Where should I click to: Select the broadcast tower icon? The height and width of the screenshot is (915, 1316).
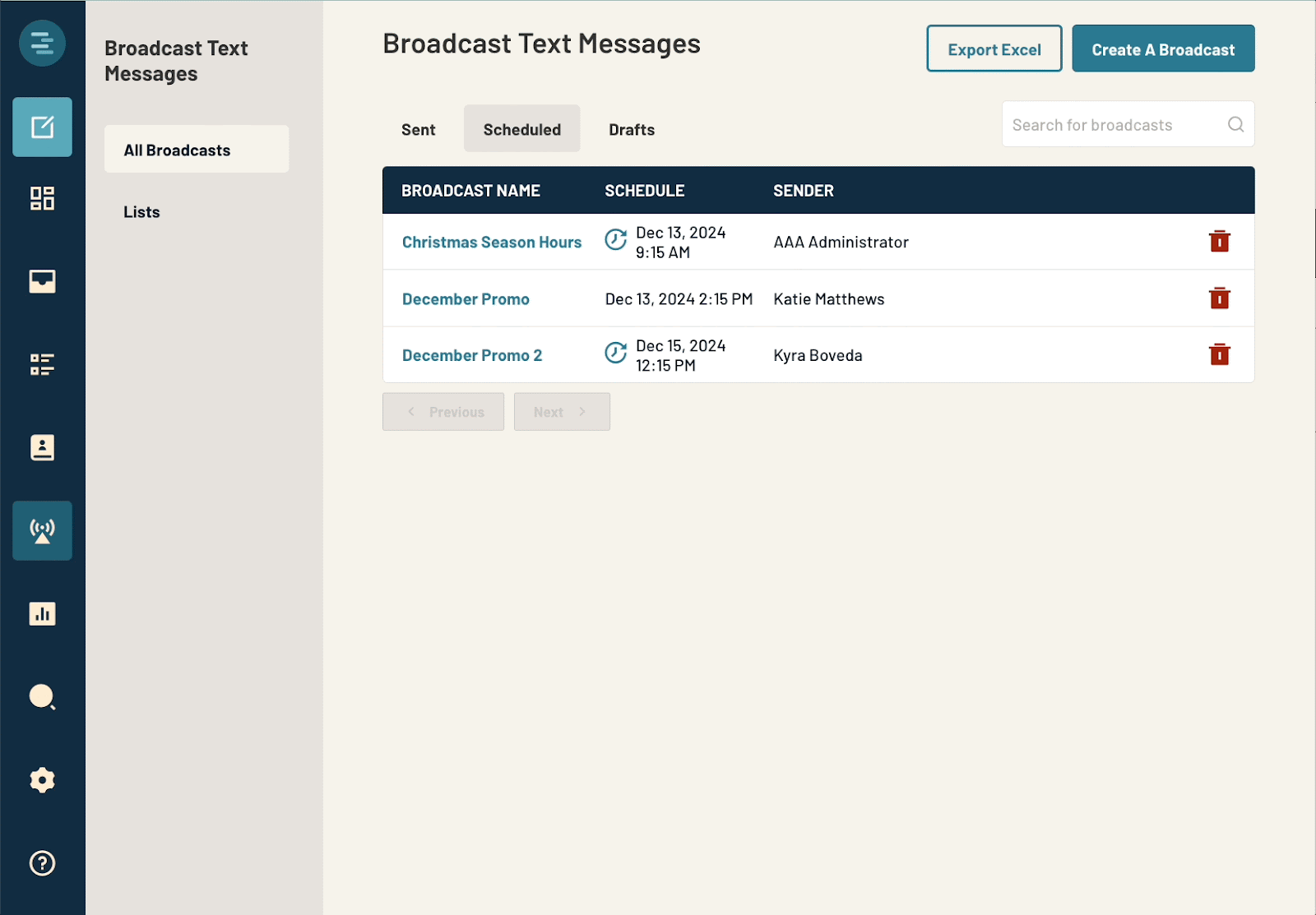pos(42,530)
